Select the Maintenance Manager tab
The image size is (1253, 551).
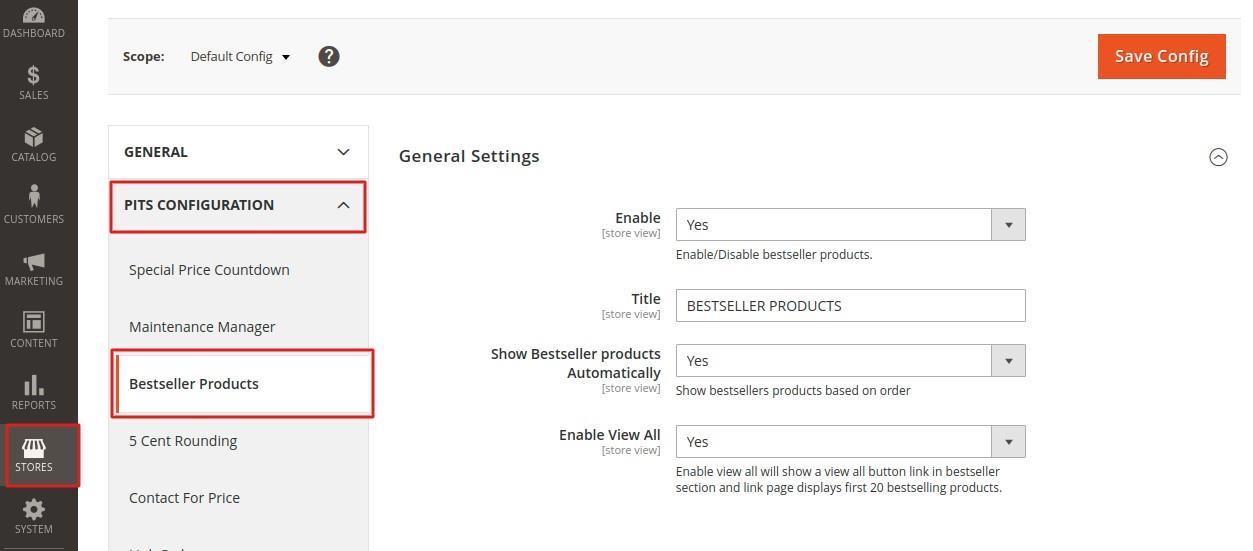tap(202, 327)
